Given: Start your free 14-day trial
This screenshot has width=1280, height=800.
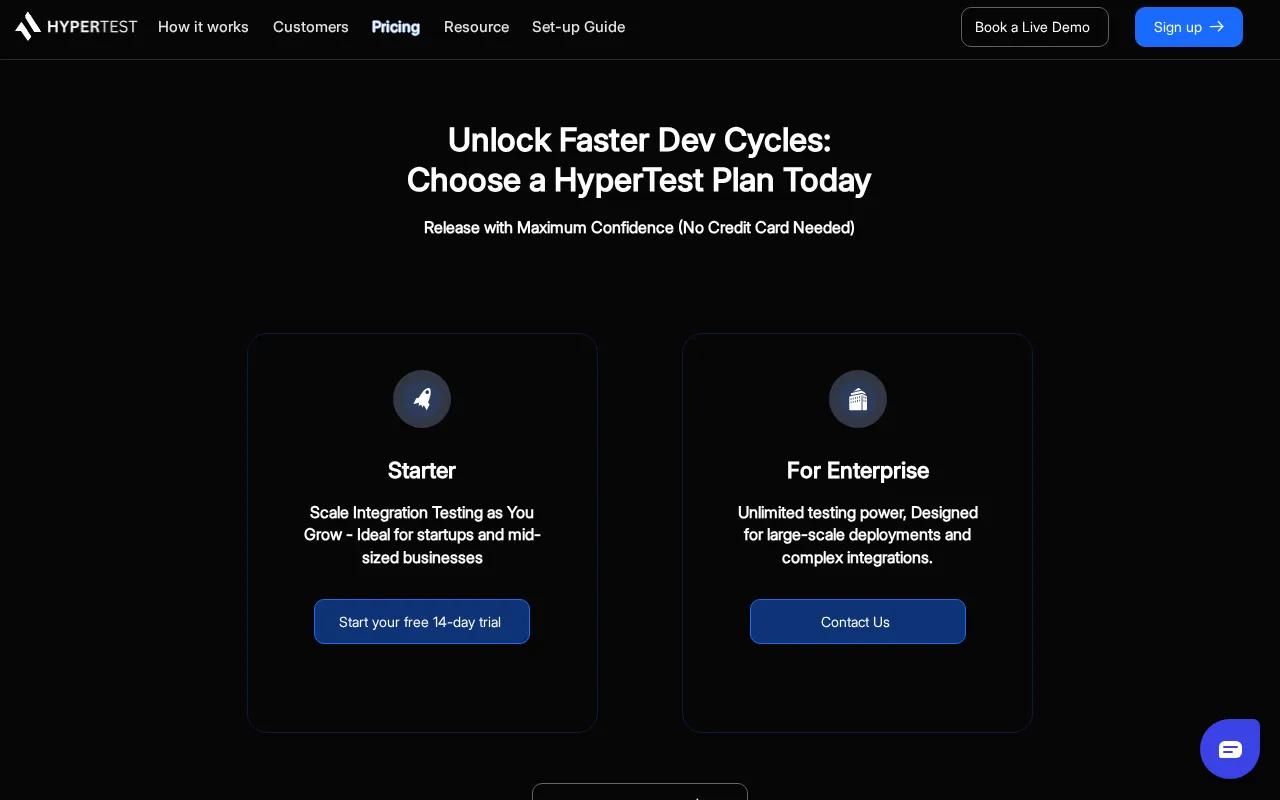Looking at the screenshot, I should pyautogui.click(x=422, y=622).
